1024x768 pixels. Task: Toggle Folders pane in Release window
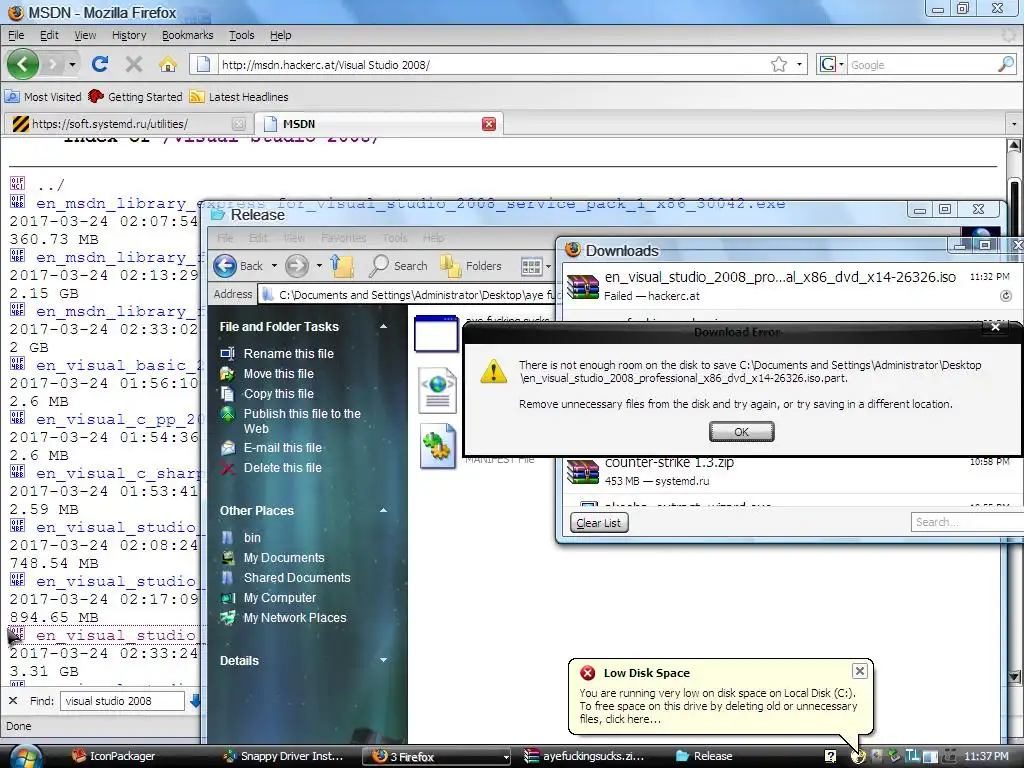point(471,266)
